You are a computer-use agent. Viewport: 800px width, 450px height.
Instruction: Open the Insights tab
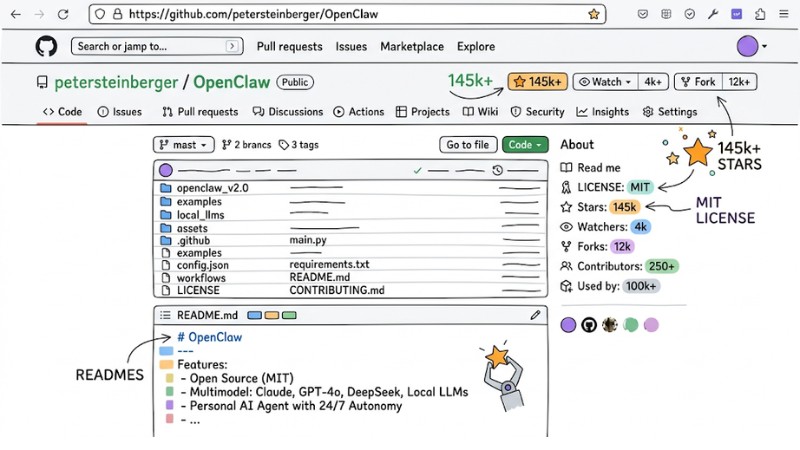(603, 112)
